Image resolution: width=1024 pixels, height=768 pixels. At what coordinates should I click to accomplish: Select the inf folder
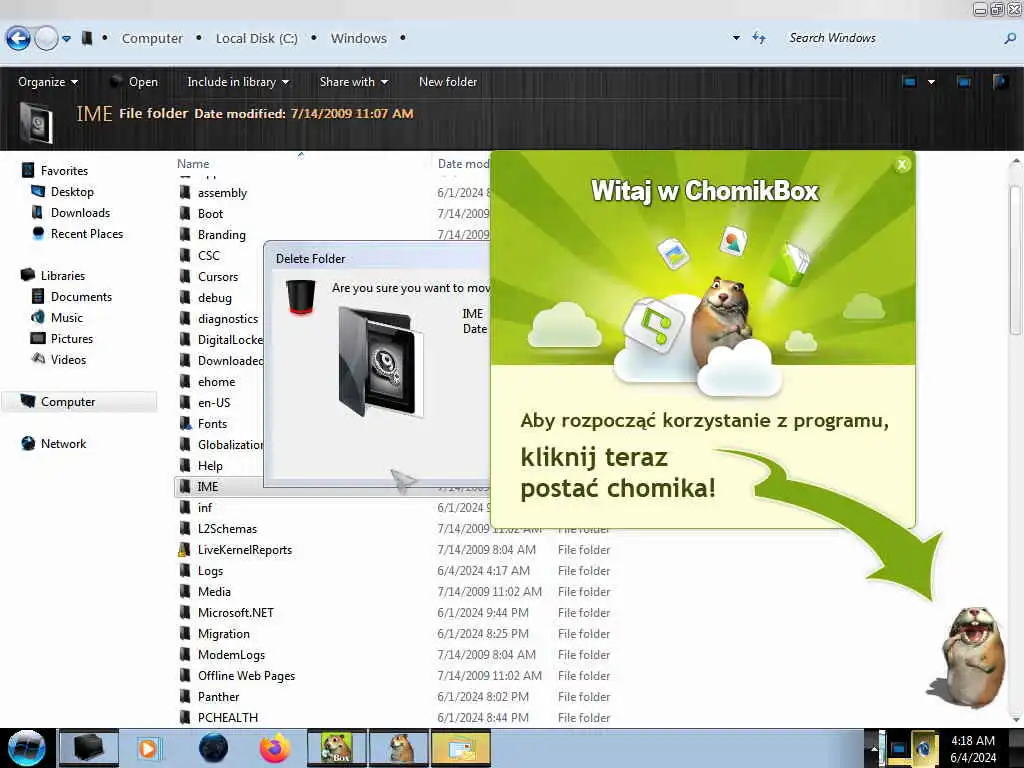[204, 507]
